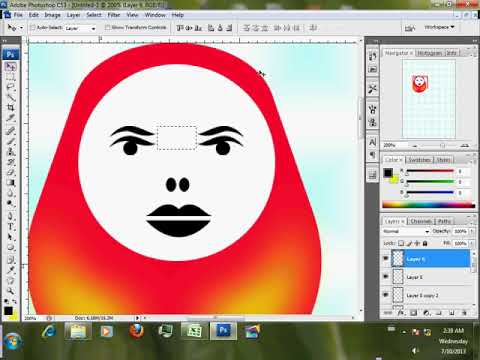
Task: Open the Window menu
Action: pos(155,15)
